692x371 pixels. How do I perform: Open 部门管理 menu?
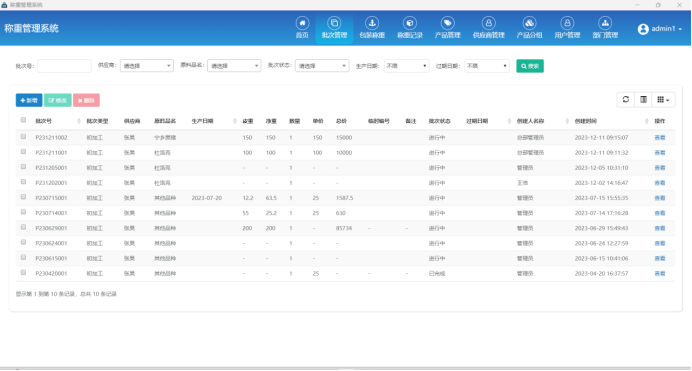click(x=605, y=28)
